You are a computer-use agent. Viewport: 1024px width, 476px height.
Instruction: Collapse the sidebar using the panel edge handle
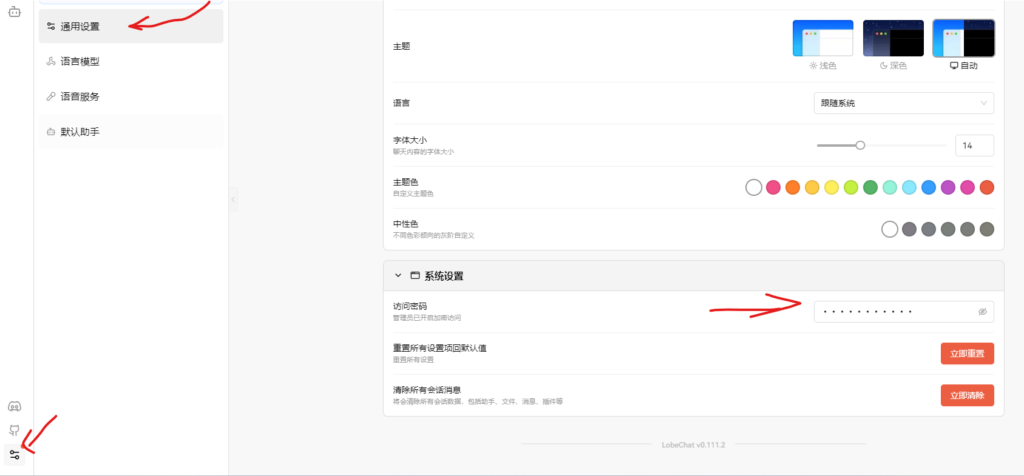233,199
